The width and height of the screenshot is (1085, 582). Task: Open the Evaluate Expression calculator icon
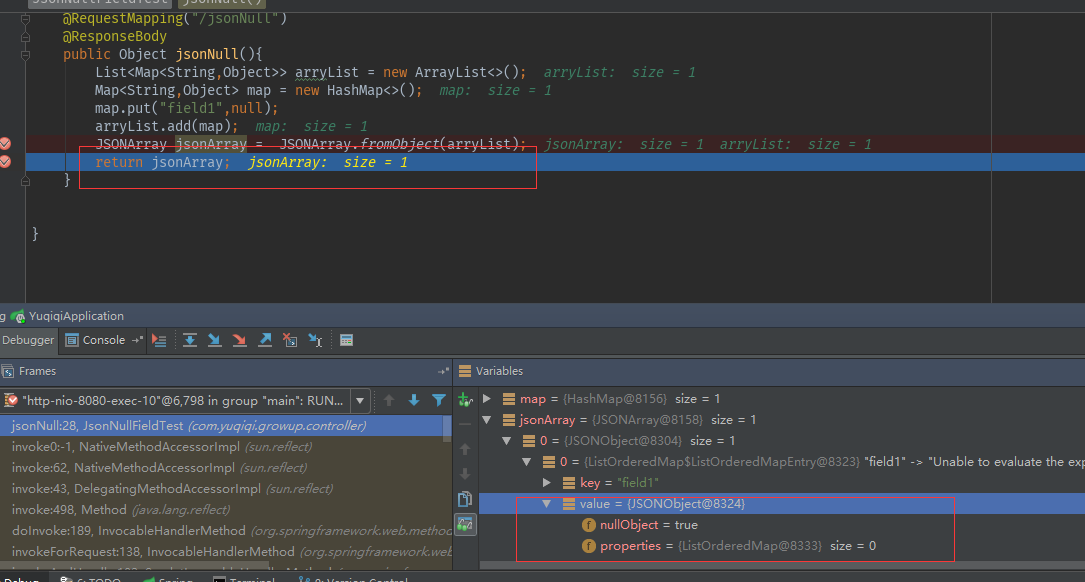[347, 340]
